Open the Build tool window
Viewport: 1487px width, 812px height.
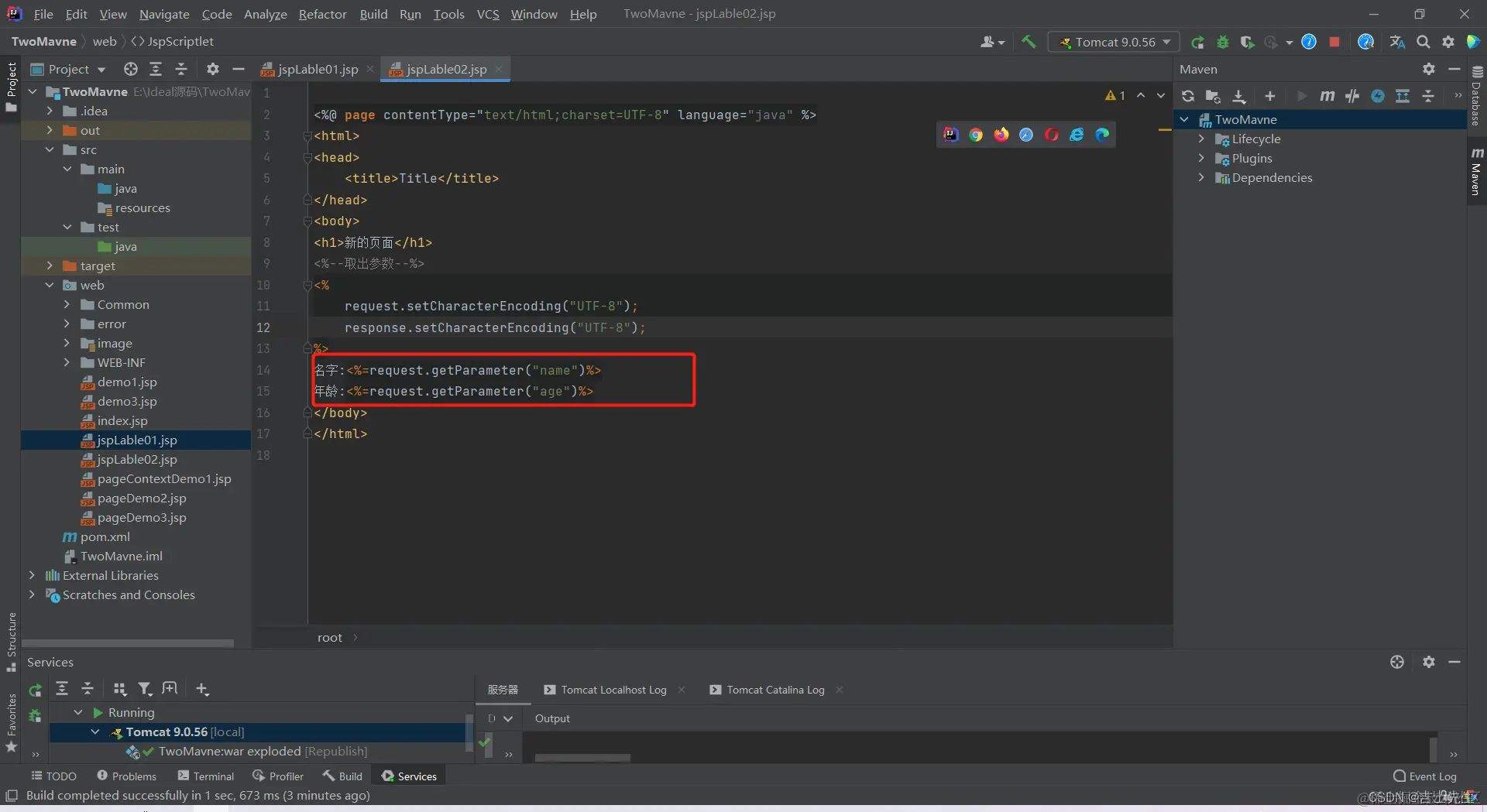click(342, 776)
